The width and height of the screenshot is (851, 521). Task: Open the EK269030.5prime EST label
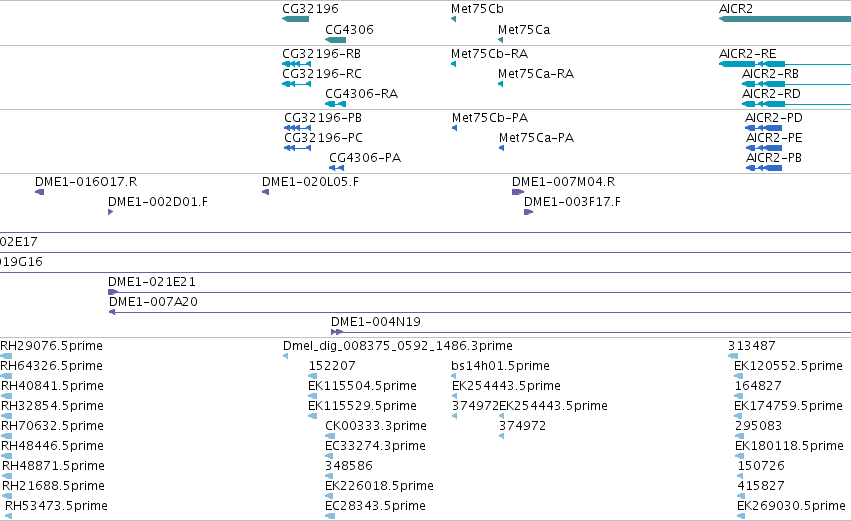791,506
